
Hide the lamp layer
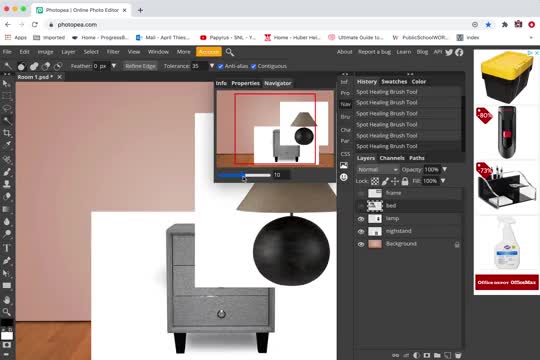coord(361,219)
